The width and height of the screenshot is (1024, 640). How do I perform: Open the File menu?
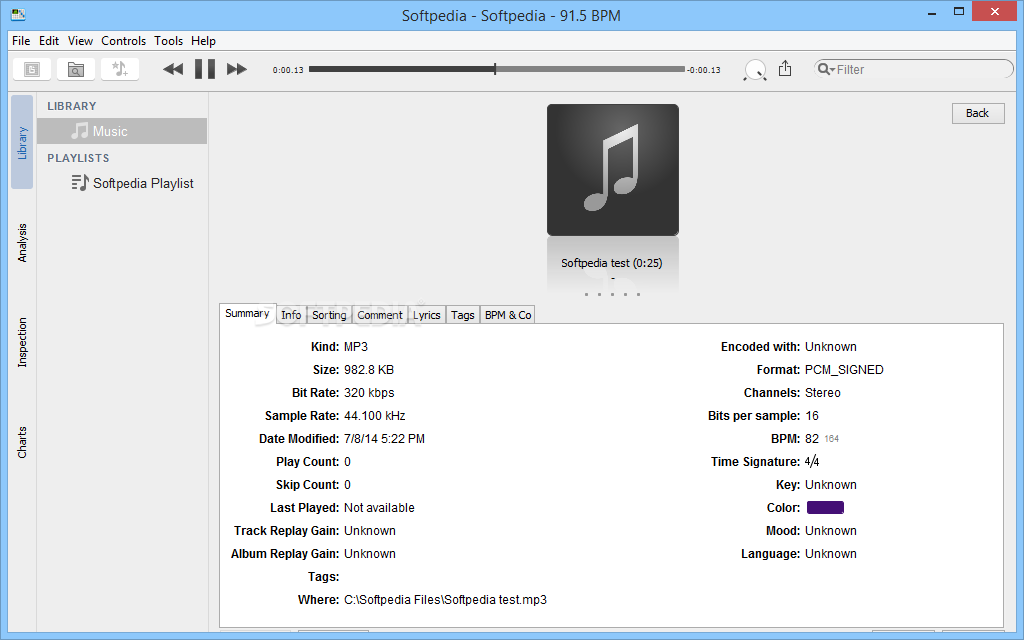(21, 40)
